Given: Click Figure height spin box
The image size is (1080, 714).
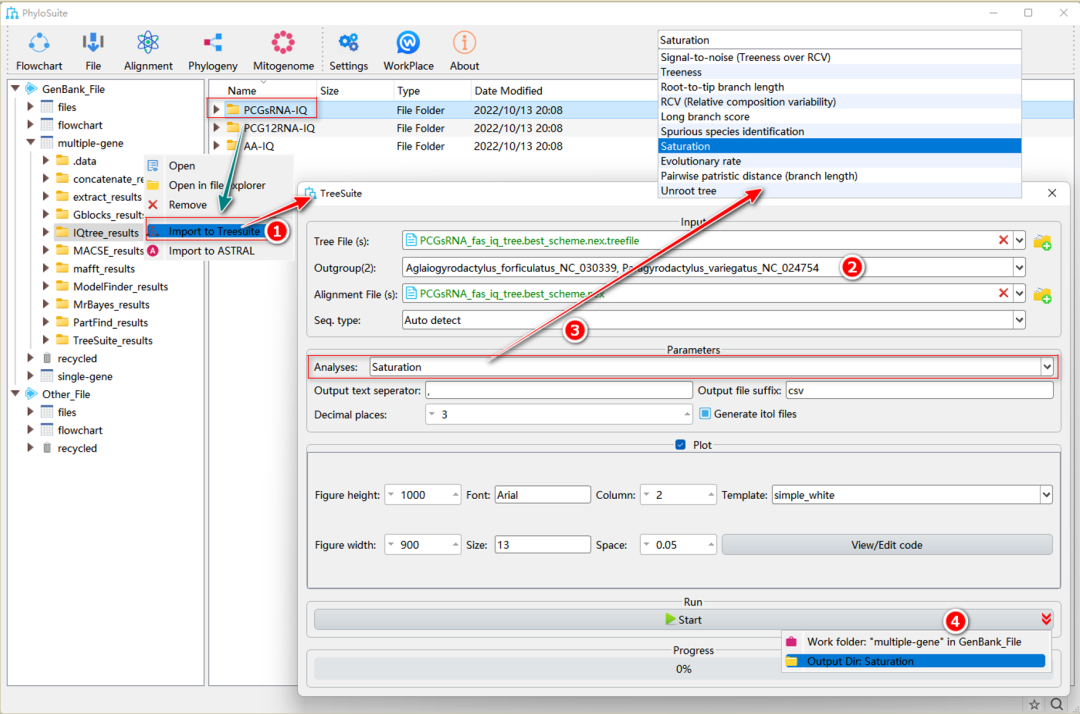Looking at the screenshot, I should (422, 495).
